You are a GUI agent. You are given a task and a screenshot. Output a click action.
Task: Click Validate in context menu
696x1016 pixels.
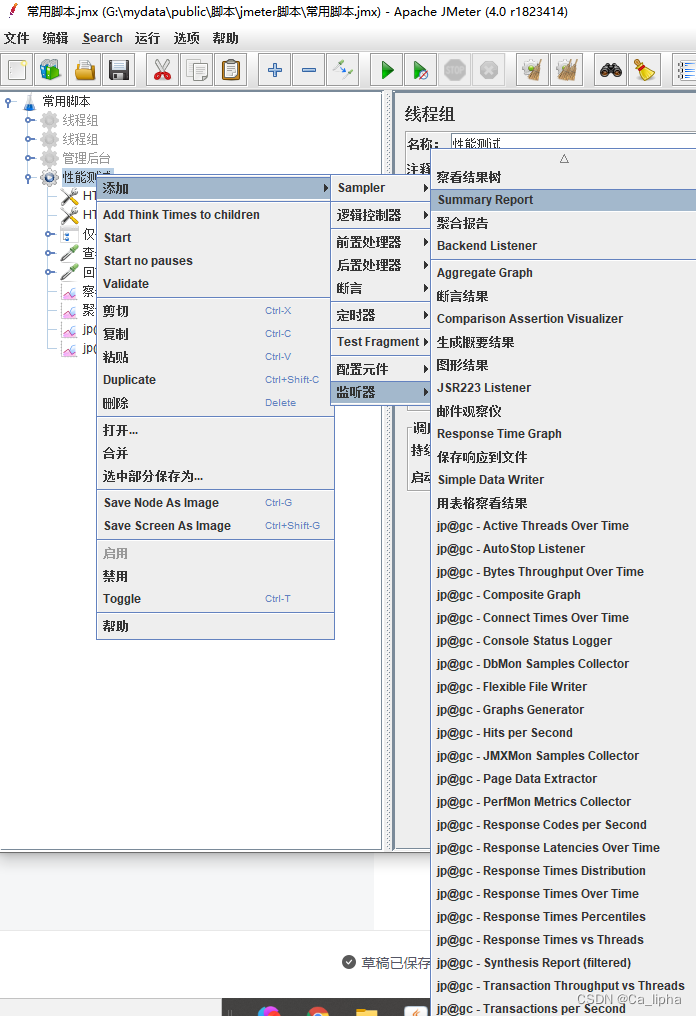pyautogui.click(x=215, y=284)
